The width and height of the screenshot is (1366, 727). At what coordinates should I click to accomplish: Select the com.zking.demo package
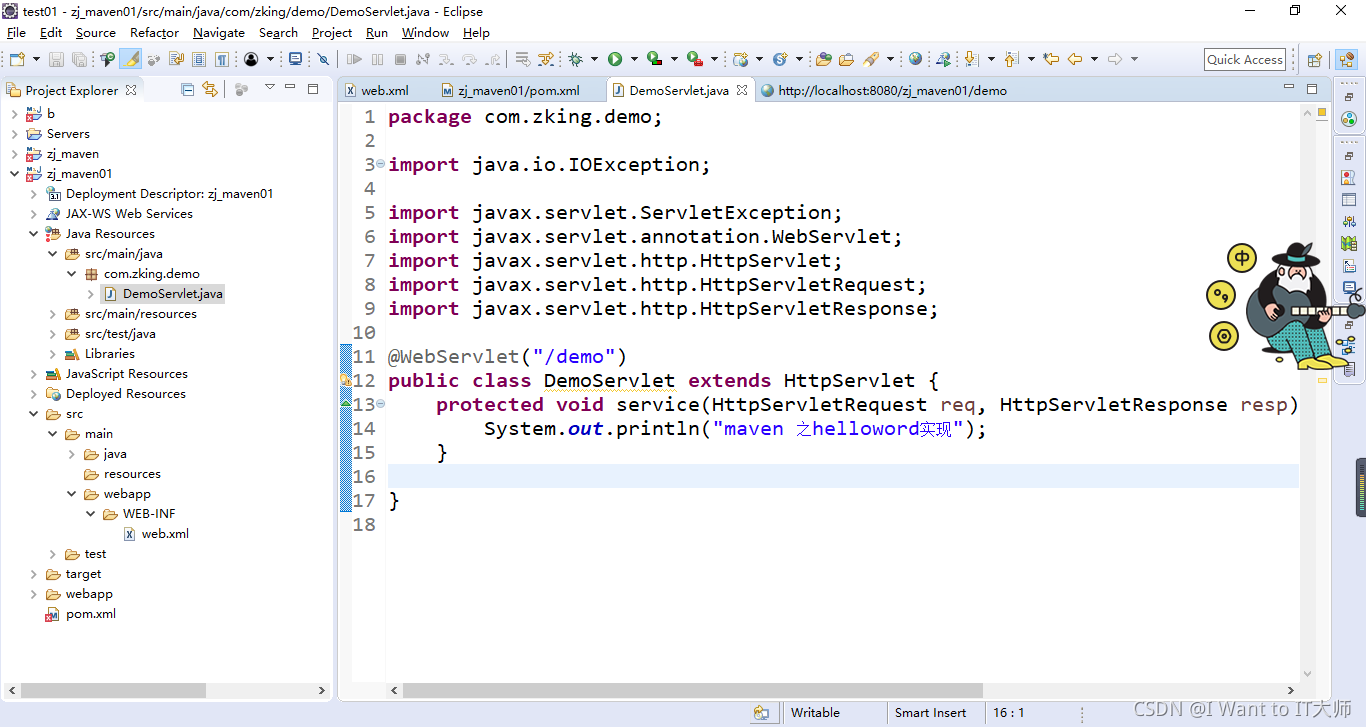151,274
